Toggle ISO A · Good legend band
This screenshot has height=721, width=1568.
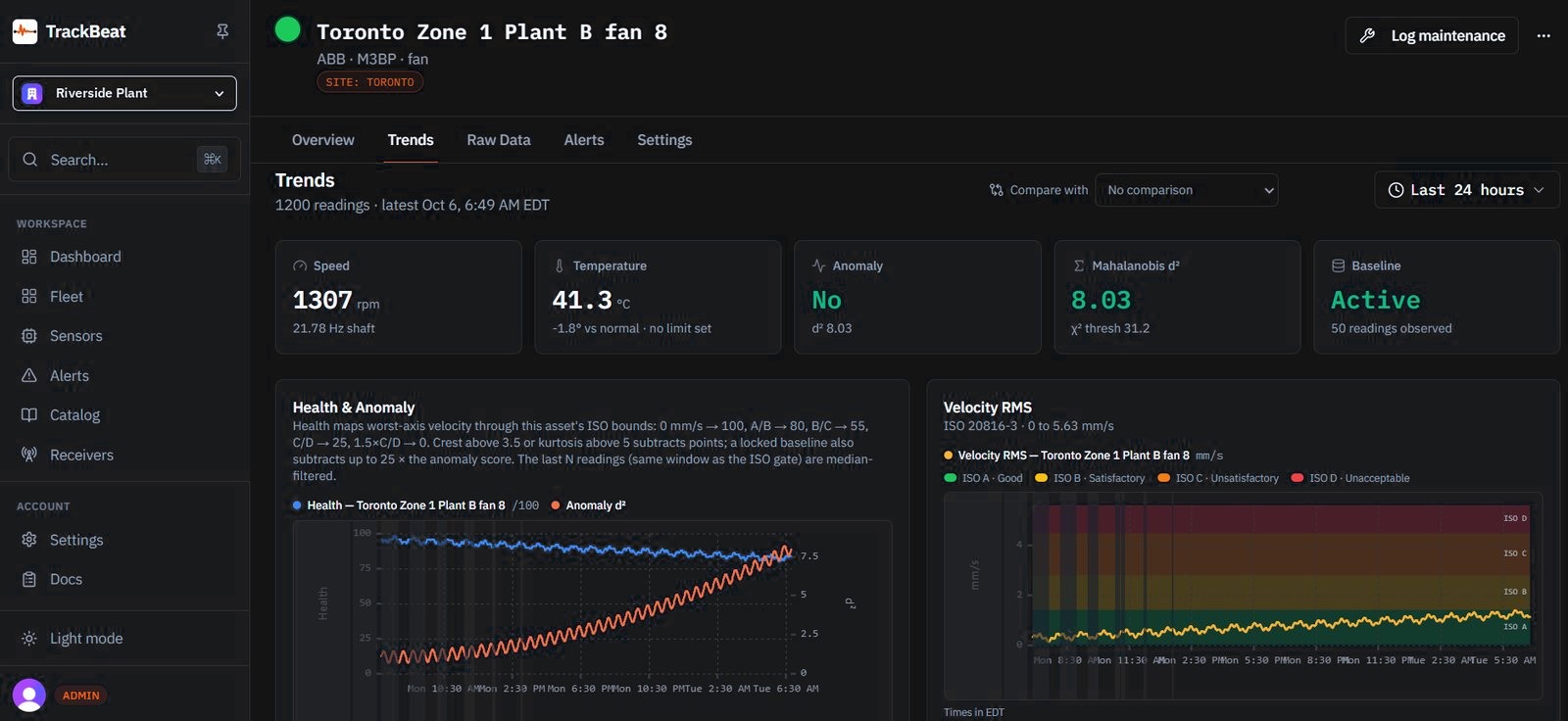(x=983, y=478)
